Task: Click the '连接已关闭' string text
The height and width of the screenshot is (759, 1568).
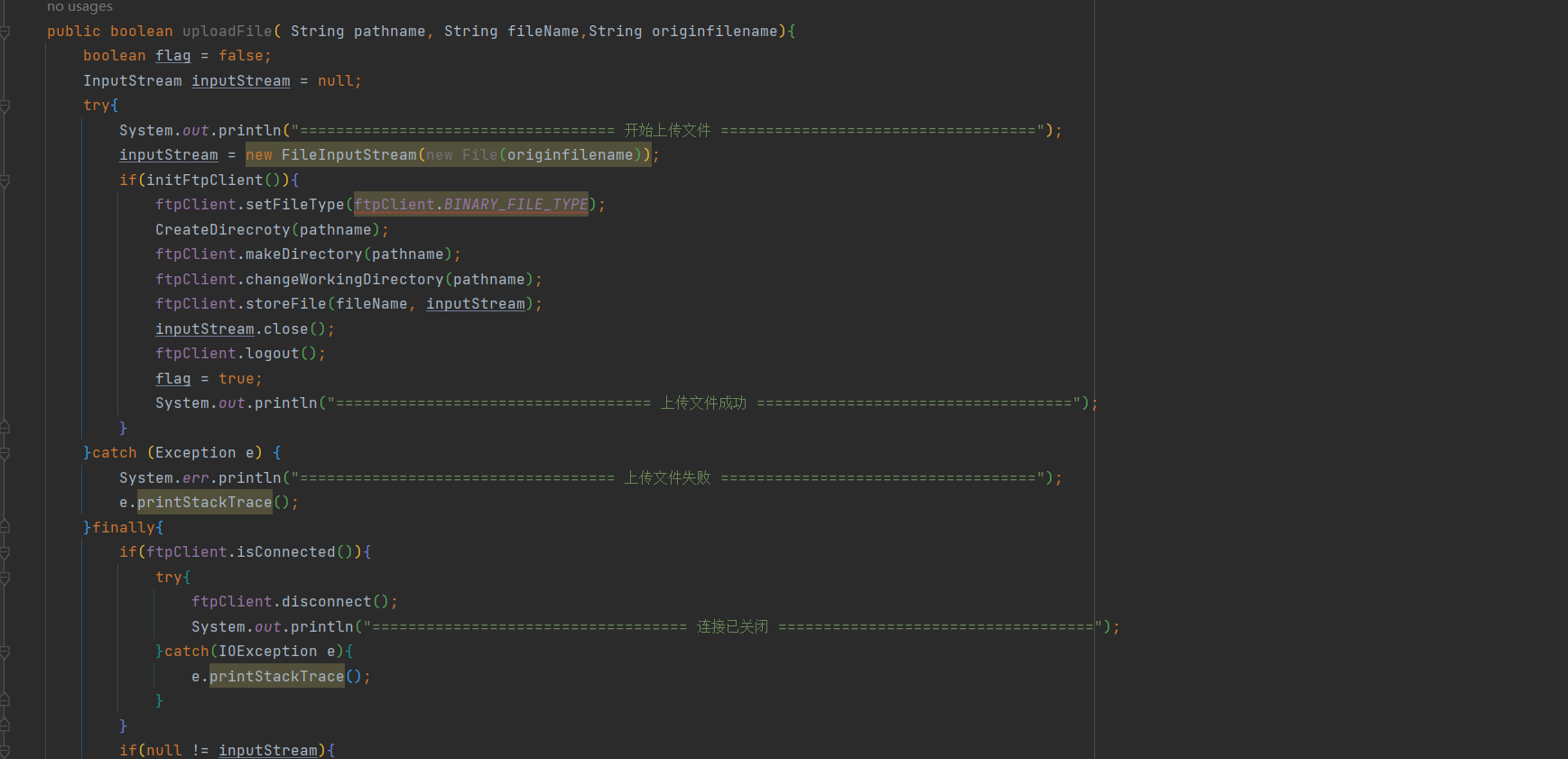Action: tap(732, 627)
